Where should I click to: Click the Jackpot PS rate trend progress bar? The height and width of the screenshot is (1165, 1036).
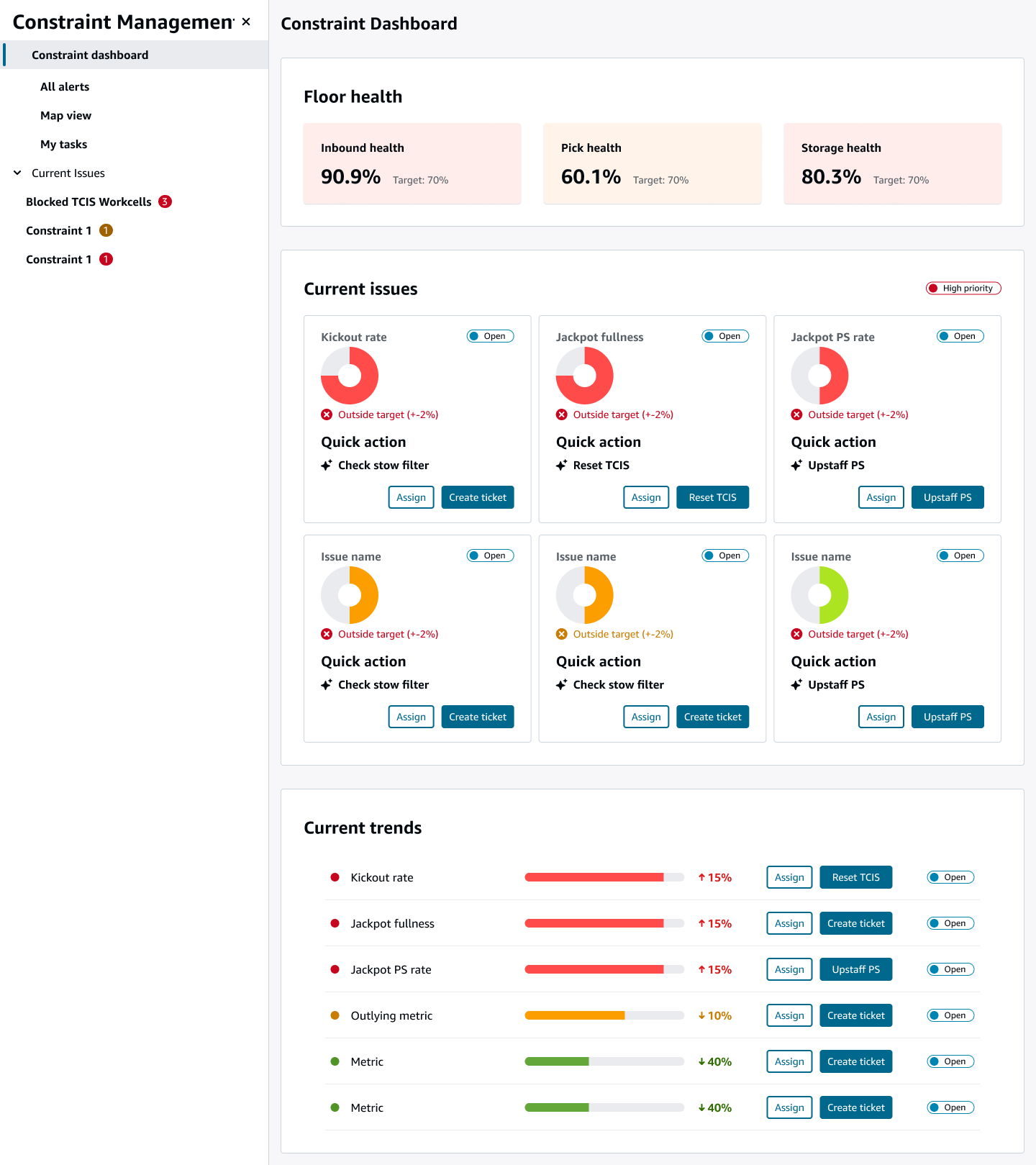coord(604,969)
